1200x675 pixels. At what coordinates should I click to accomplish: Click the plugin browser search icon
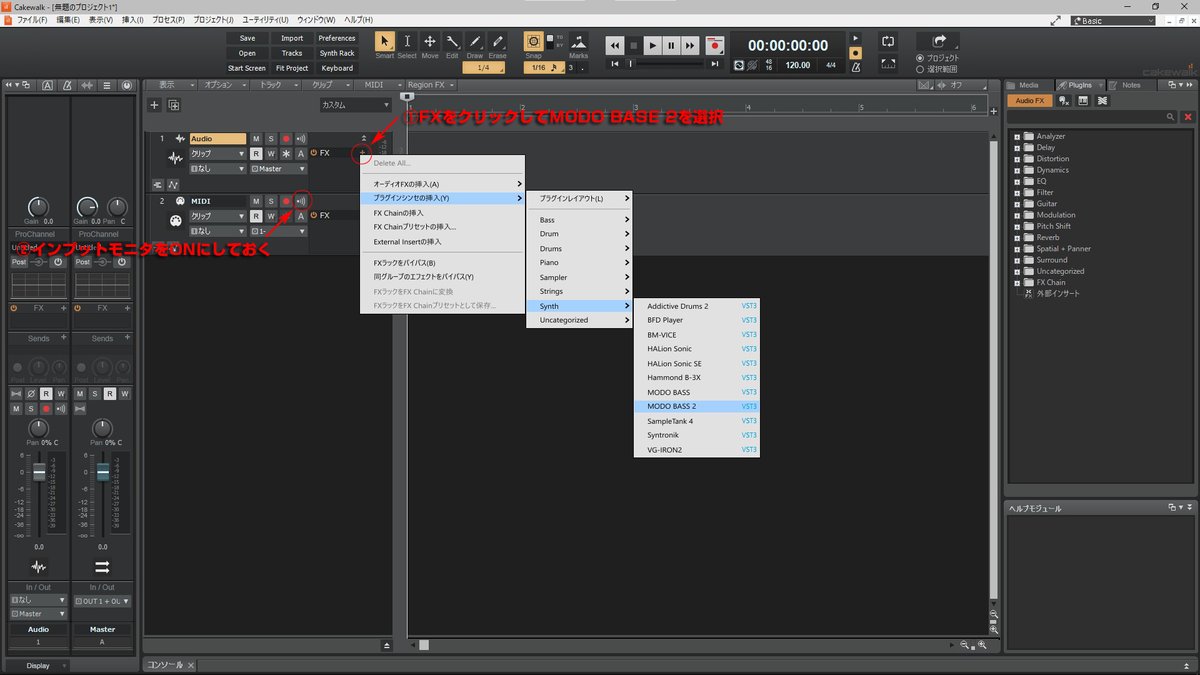[1172, 117]
